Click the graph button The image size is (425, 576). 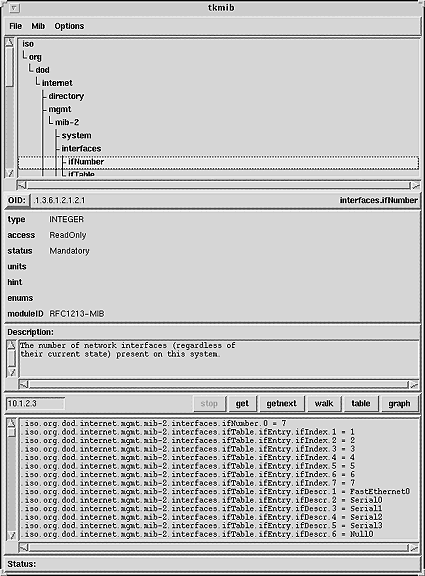tap(399, 403)
